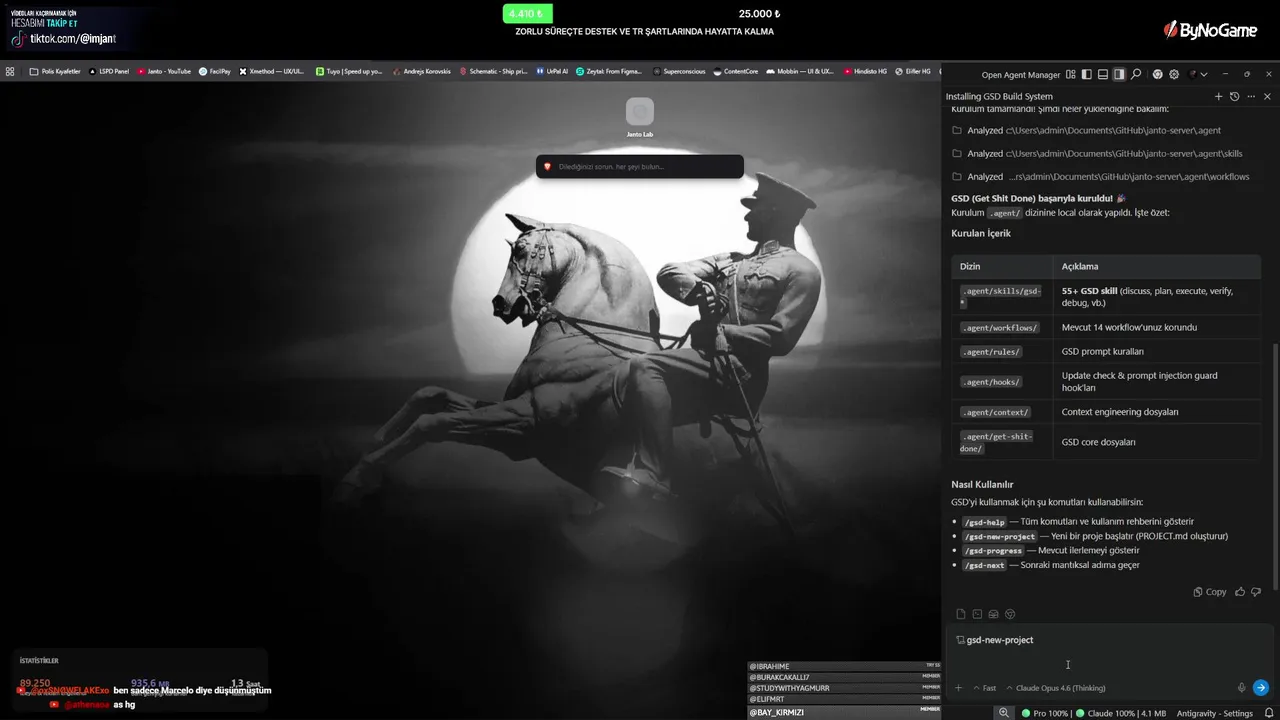Click Pro 100% status bar entry
The width and height of the screenshot is (1280, 720).
click(1045, 713)
